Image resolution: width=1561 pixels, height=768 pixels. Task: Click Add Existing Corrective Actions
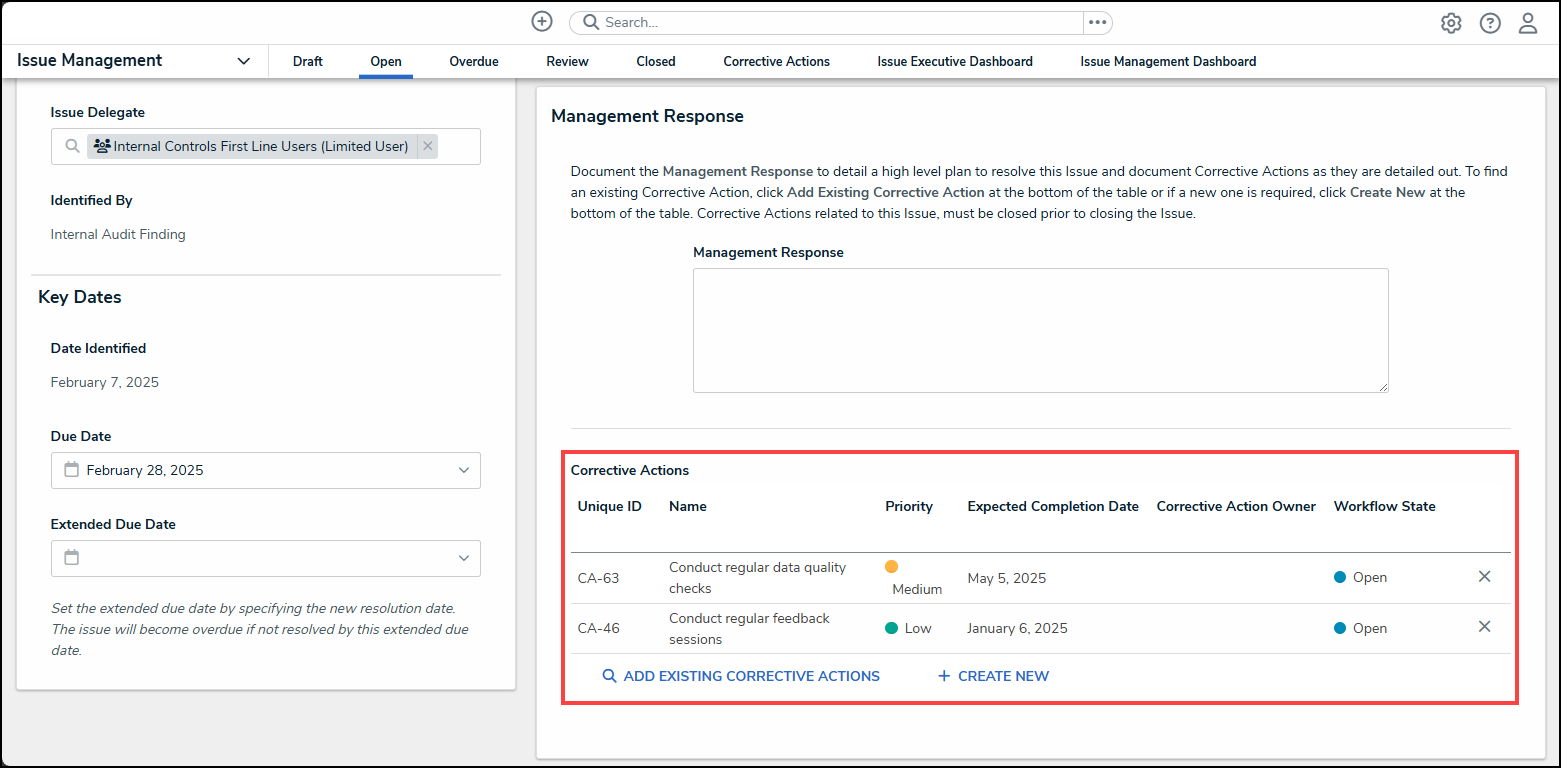click(x=740, y=676)
